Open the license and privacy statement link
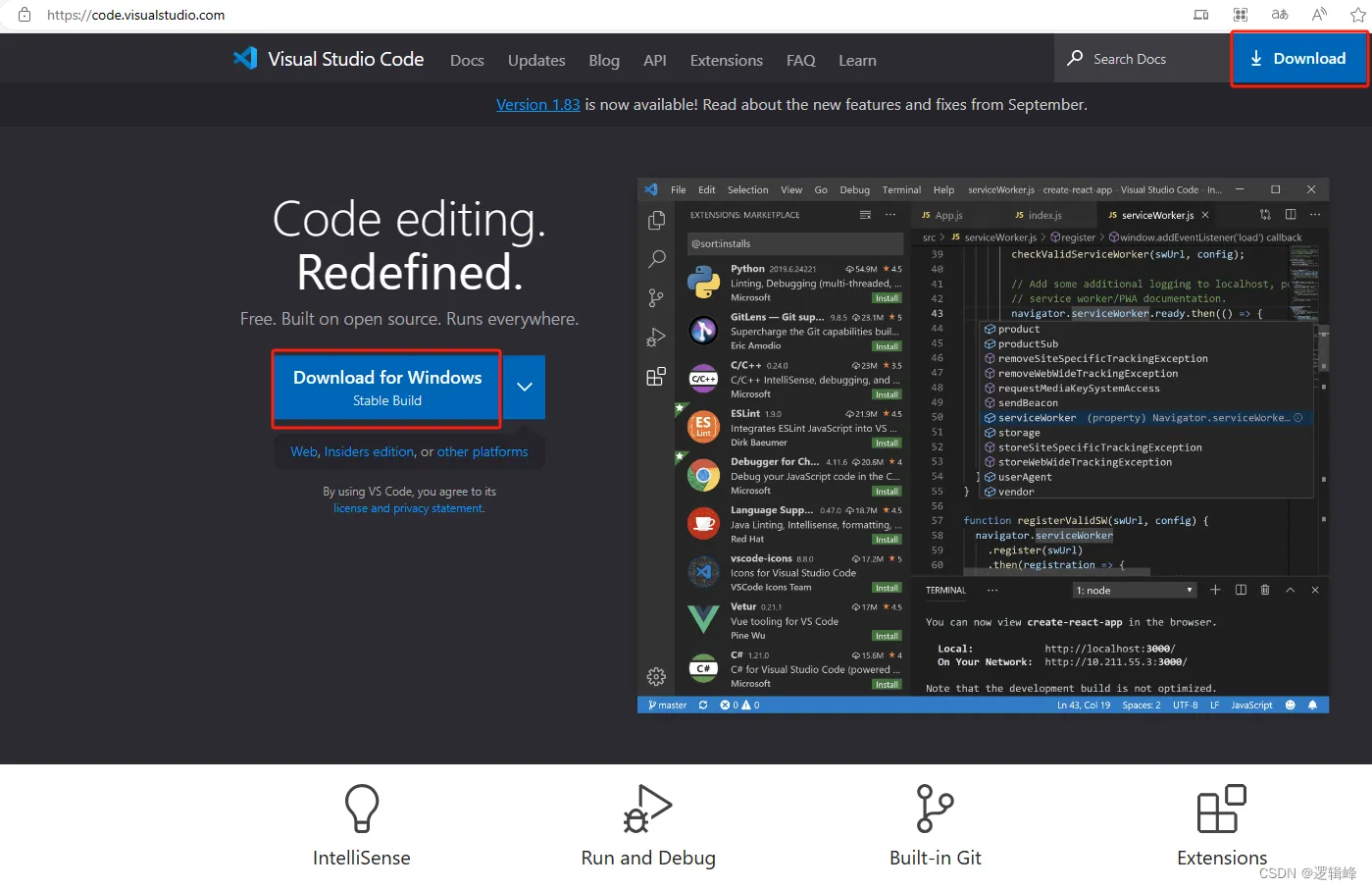This screenshot has height=889, width=1372. coord(409,508)
